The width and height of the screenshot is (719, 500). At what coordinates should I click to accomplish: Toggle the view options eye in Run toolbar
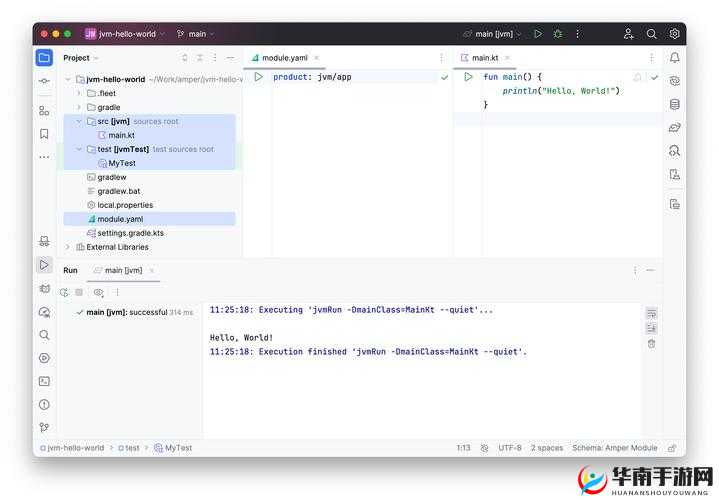coord(99,292)
